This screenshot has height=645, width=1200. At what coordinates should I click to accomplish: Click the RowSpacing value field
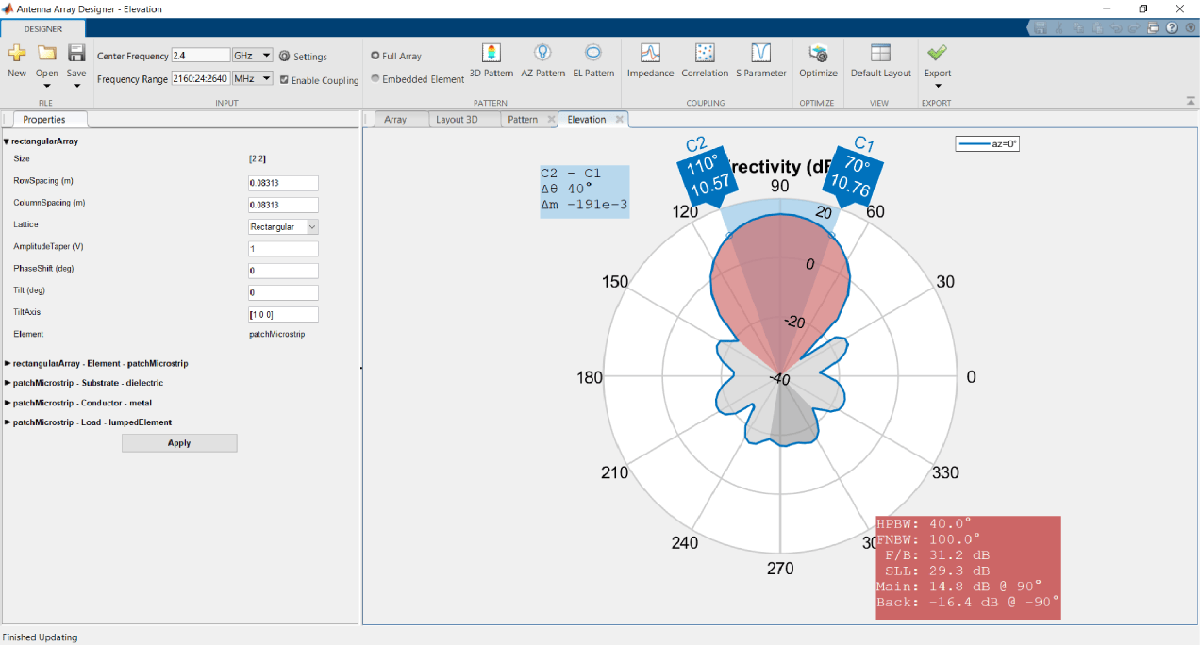tap(283, 183)
